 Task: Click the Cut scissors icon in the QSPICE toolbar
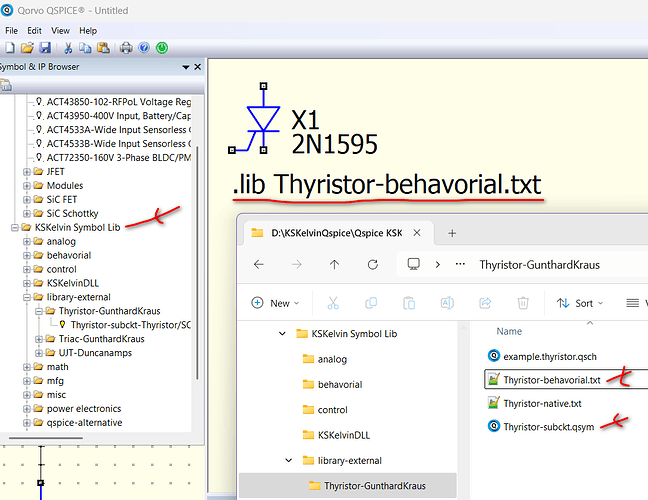pos(68,48)
